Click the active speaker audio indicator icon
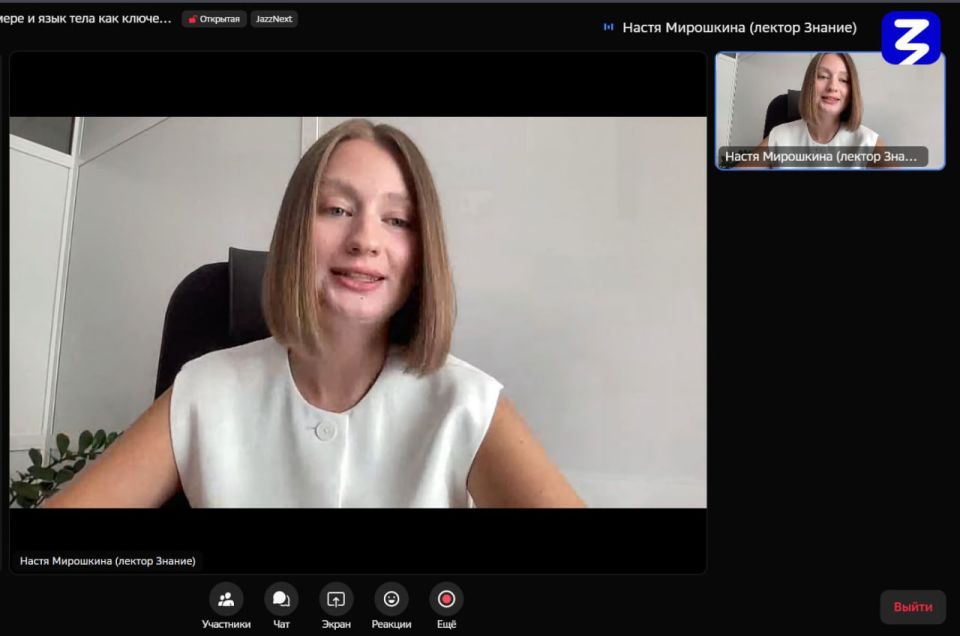The width and height of the screenshot is (960, 636). click(x=608, y=27)
